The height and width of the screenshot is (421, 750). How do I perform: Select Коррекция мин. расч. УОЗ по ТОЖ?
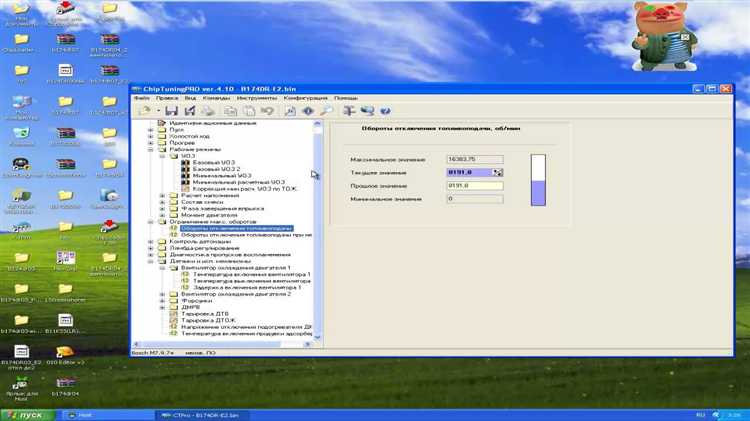245,189
